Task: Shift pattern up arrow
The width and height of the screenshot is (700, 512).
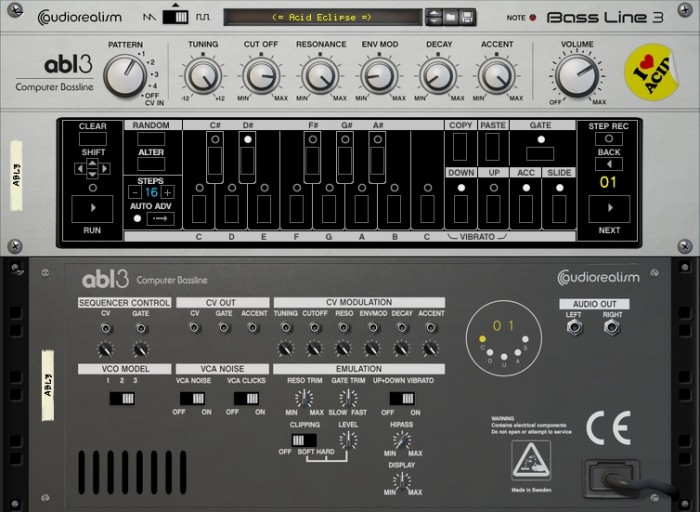Action: tap(92, 163)
